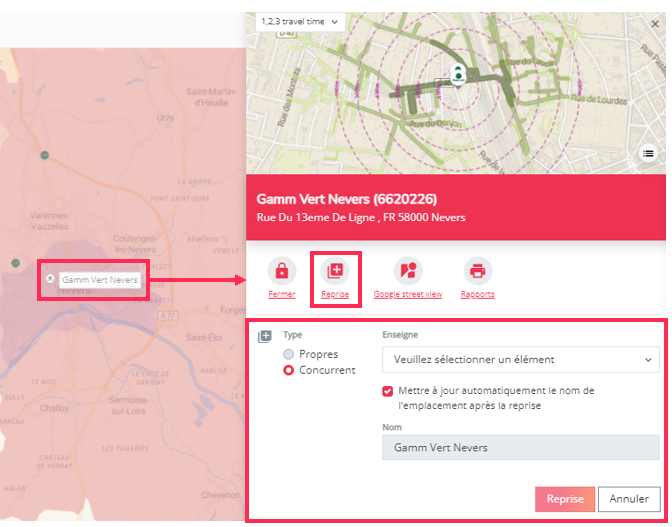
Task: Click the green marker left of Nevers
Action: (15, 263)
